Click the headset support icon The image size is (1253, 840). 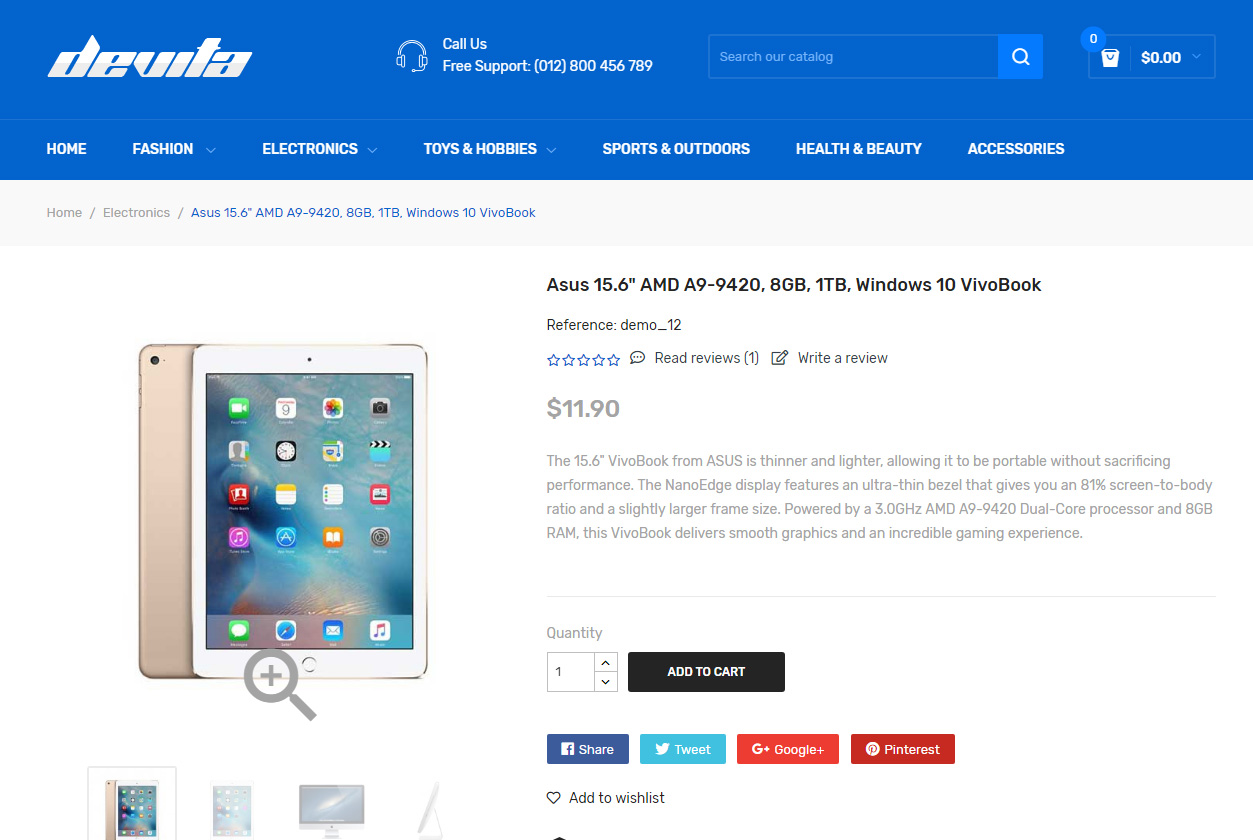412,55
